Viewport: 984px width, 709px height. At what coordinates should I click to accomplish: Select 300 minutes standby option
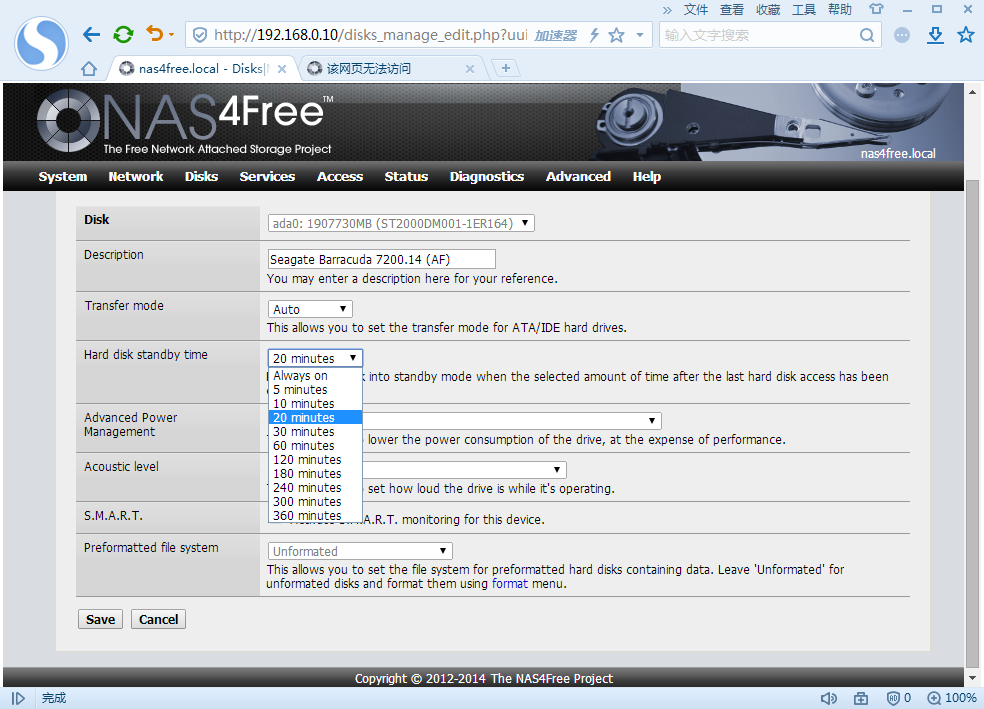click(x=315, y=501)
